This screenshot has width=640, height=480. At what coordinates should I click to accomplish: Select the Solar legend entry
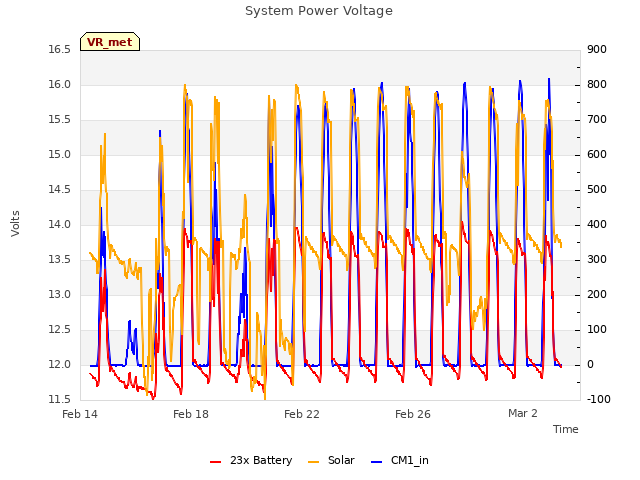click(x=331, y=460)
